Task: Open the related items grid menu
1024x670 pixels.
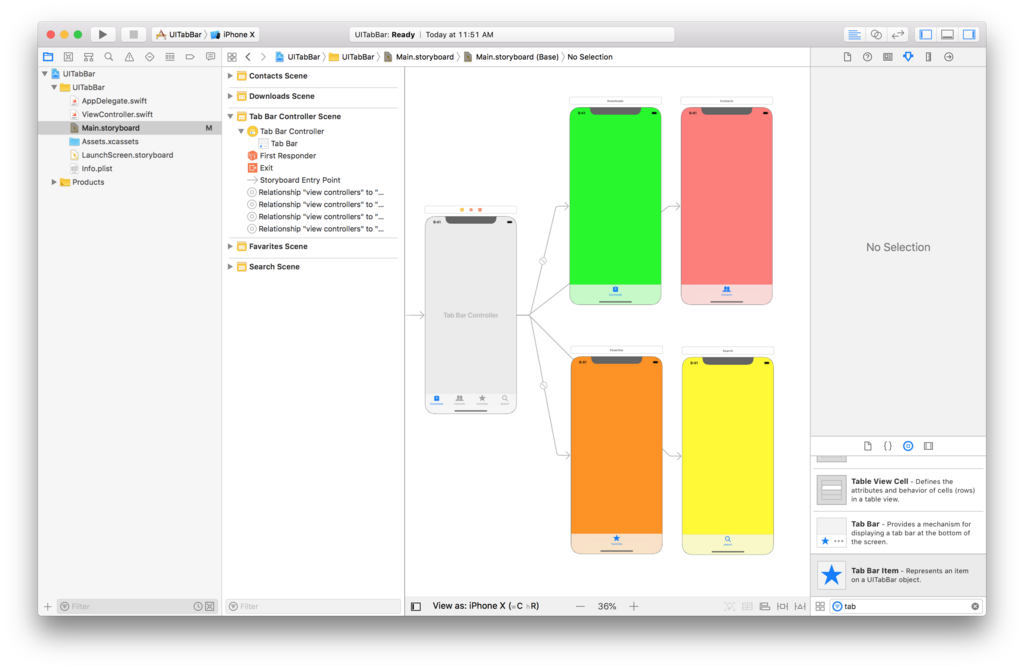Action: [x=232, y=57]
